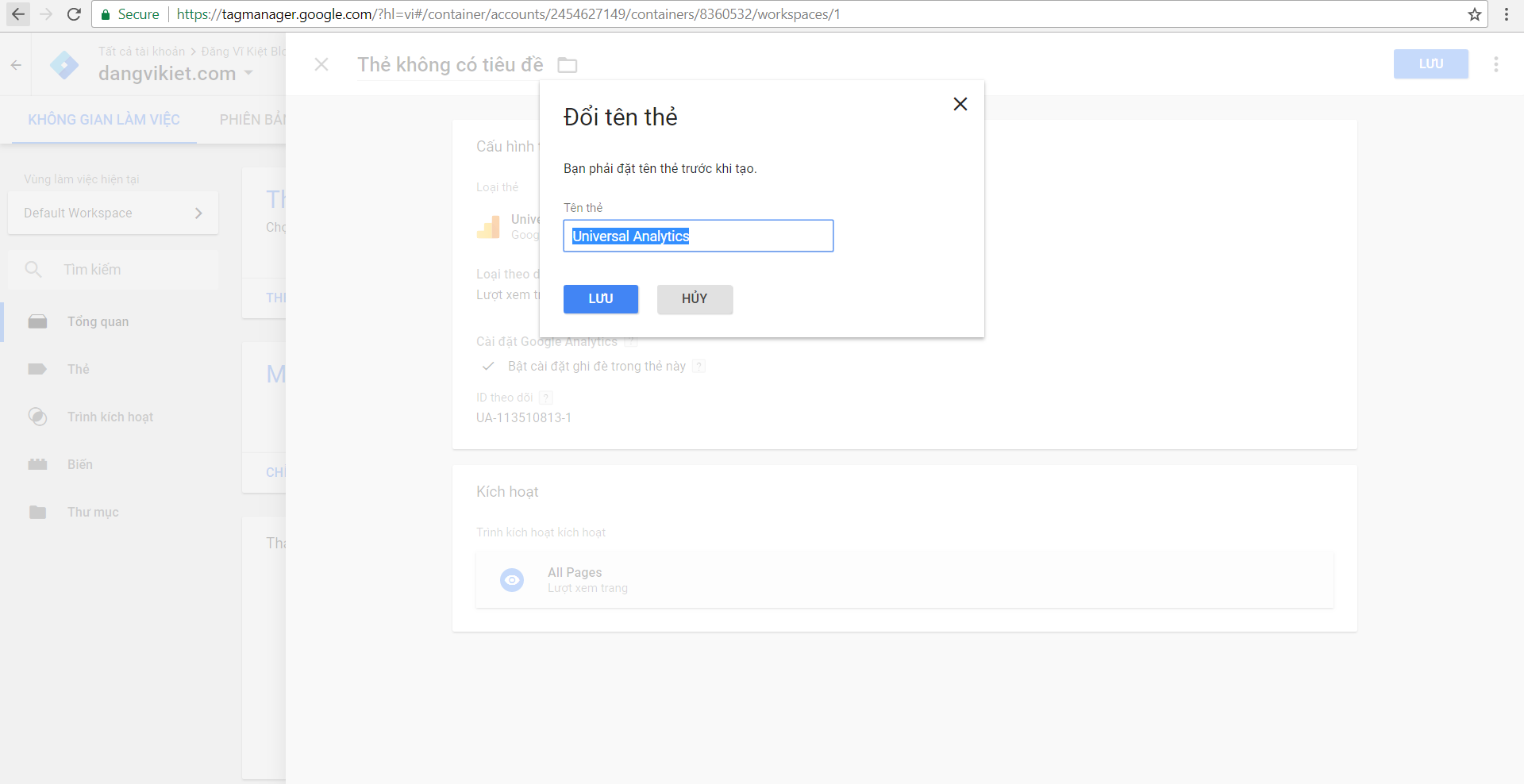Click the Tìm kiếm search field
Viewport: 1524px width, 784px height.
point(114,270)
